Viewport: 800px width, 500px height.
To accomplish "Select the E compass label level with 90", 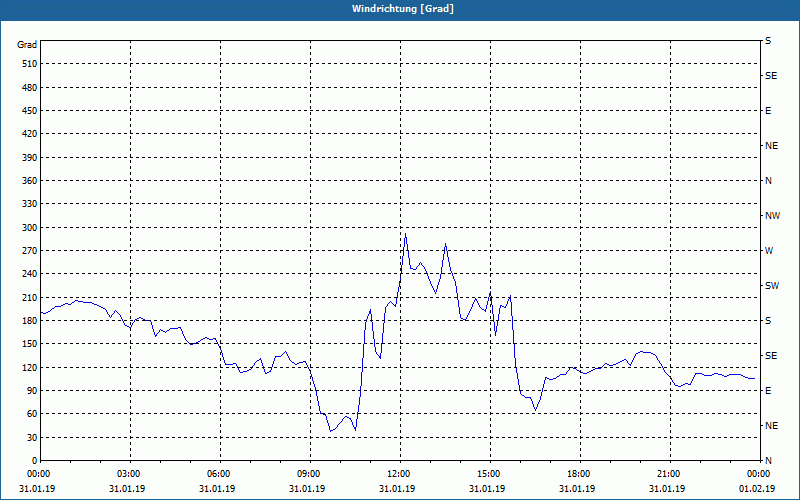I will 768,391.
